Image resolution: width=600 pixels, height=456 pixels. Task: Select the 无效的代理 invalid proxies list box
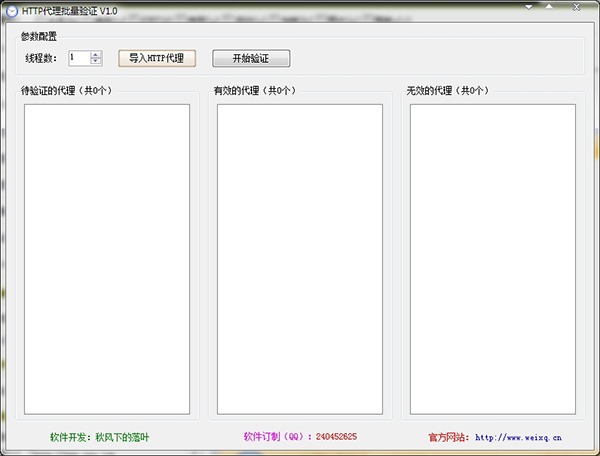[x=492, y=259]
